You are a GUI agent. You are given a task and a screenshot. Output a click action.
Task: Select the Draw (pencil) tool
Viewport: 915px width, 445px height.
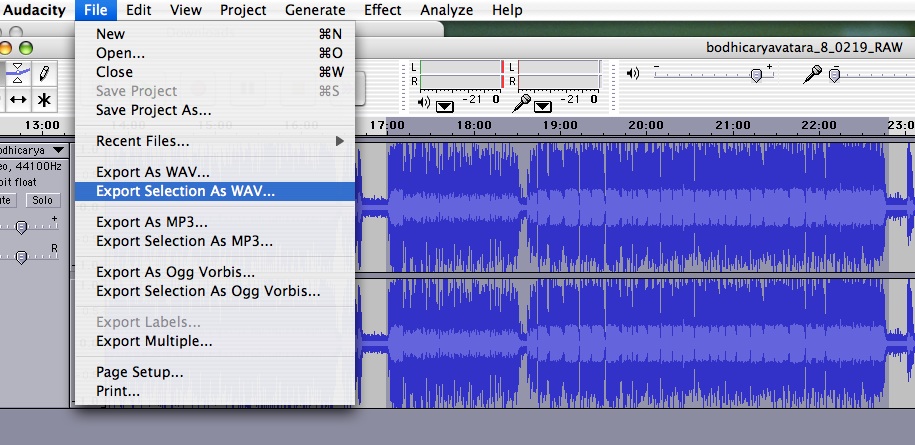44,73
